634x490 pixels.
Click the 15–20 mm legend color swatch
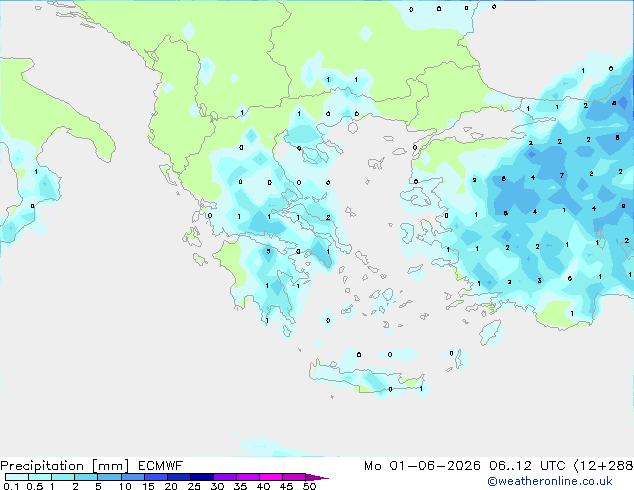click(155, 477)
